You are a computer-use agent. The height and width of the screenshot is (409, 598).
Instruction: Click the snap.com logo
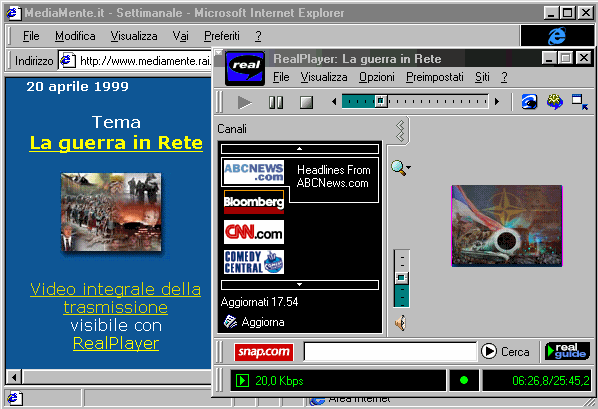click(x=264, y=352)
